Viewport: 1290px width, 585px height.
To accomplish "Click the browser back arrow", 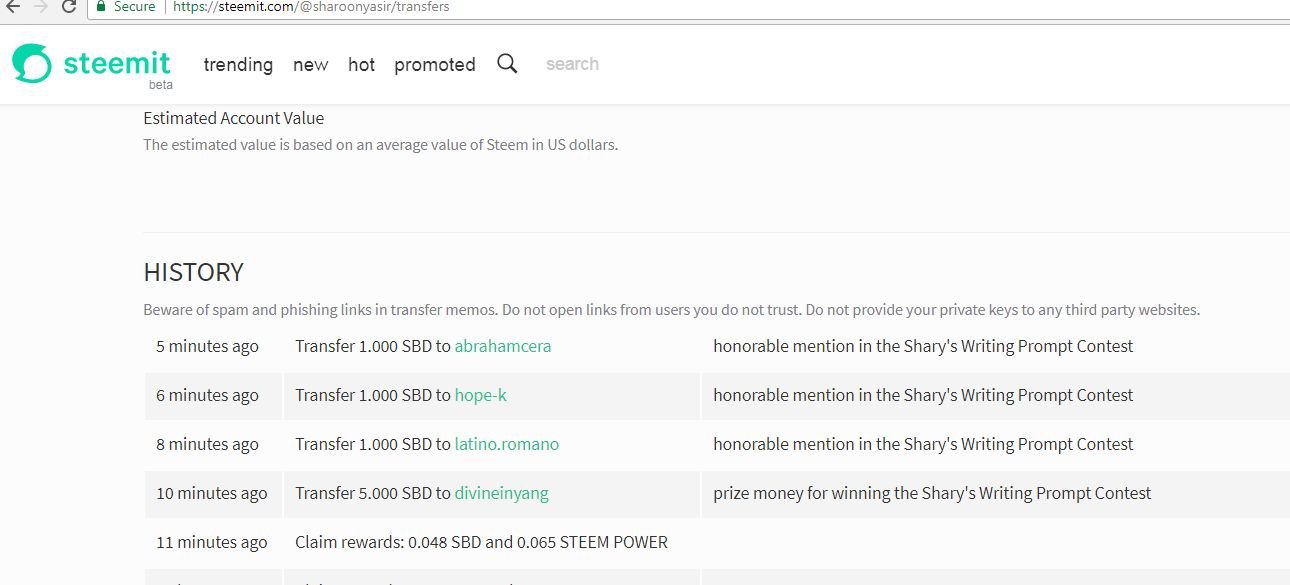I will coord(12,7).
